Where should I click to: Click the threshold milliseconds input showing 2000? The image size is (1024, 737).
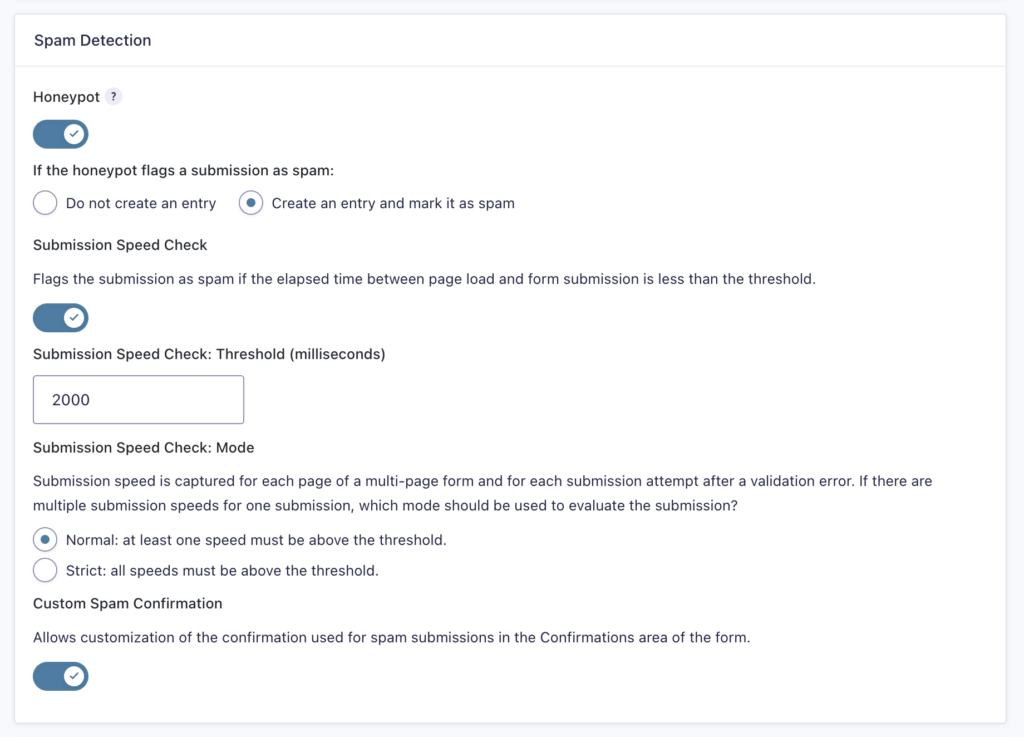pos(138,399)
